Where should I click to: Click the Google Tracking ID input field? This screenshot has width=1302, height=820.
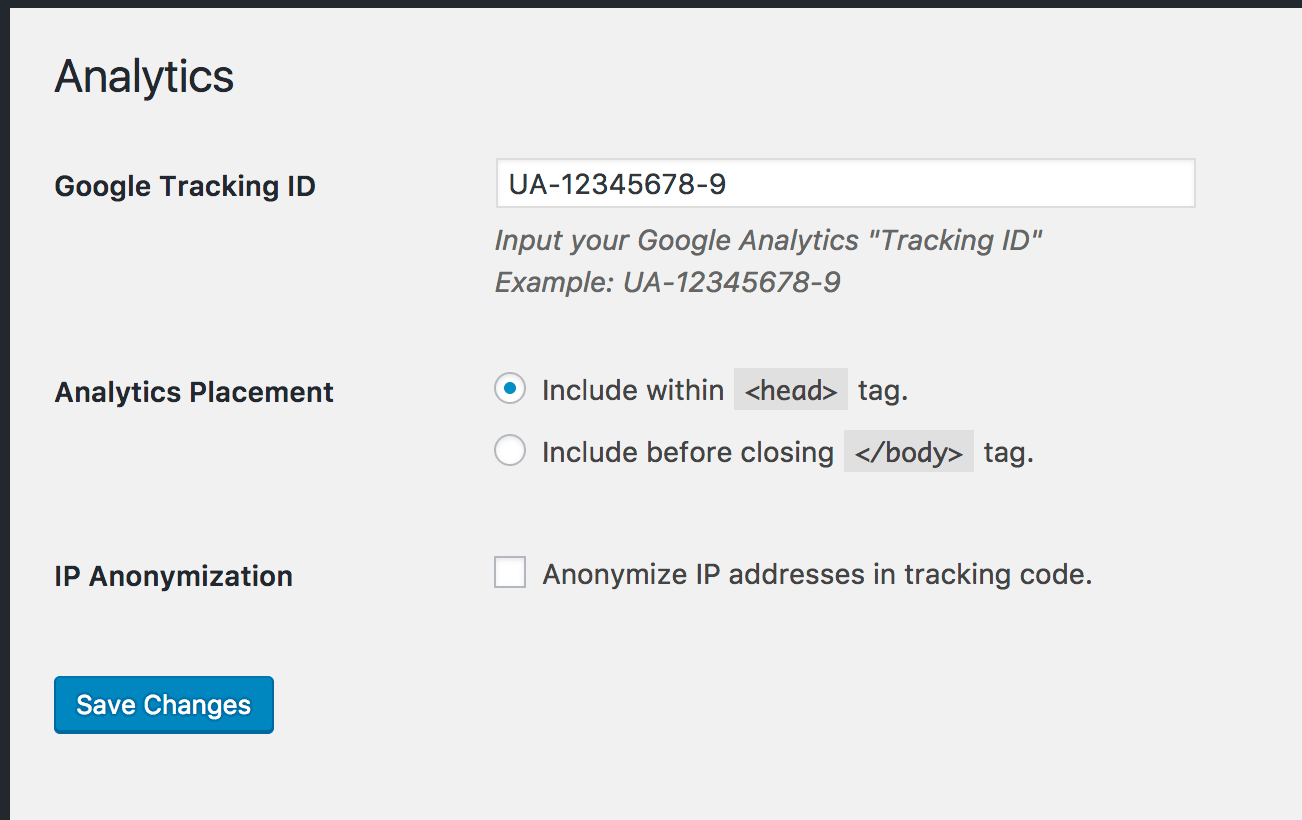[845, 183]
